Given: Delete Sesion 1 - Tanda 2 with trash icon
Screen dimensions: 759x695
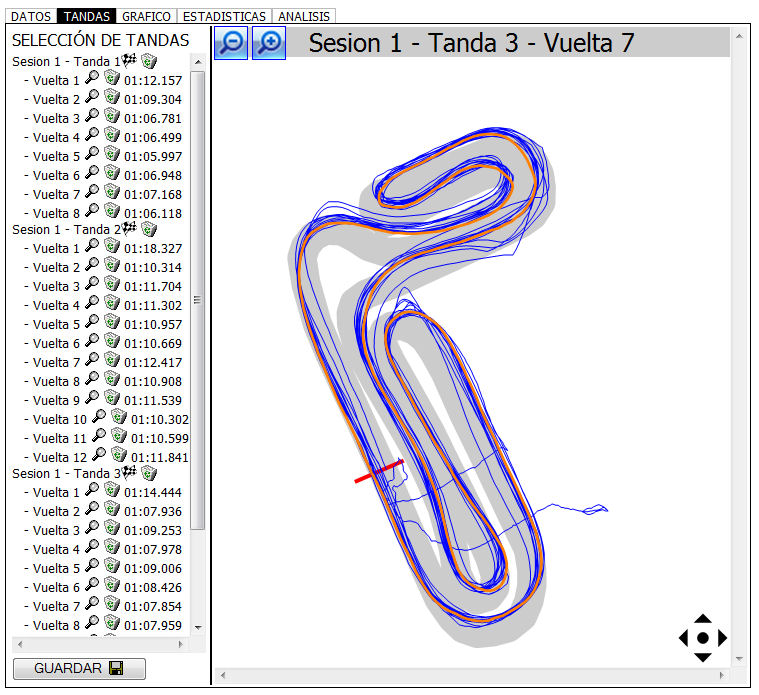Looking at the screenshot, I should coord(149,229).
